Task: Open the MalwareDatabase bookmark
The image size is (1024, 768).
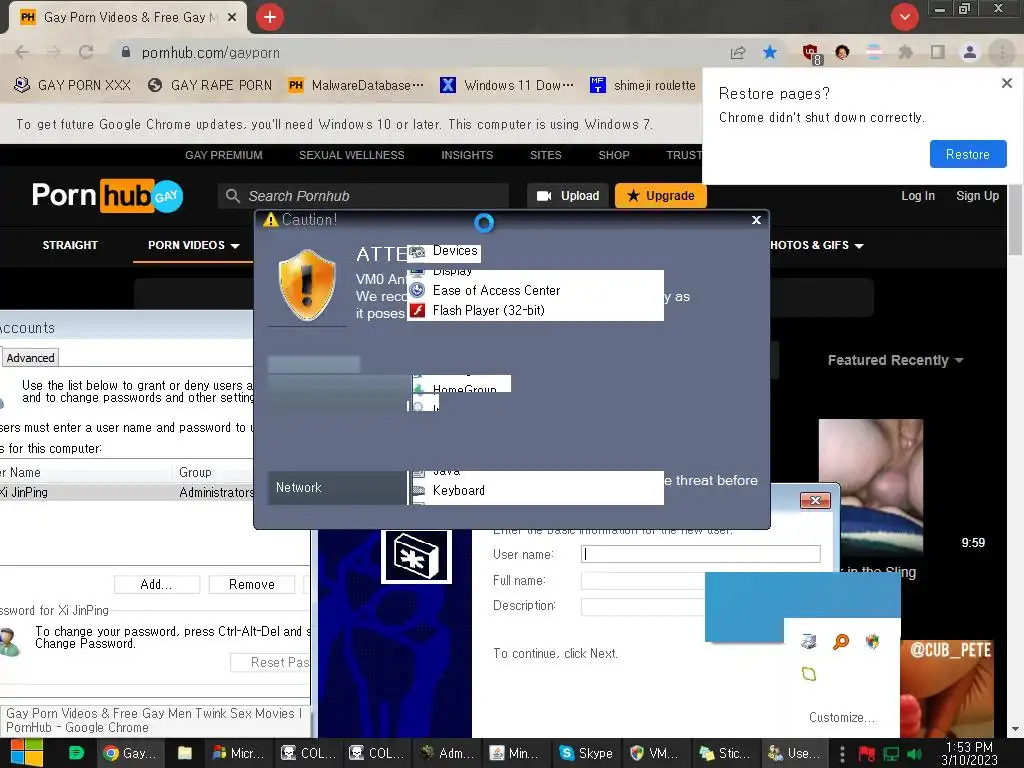Action: coord(356,85)
